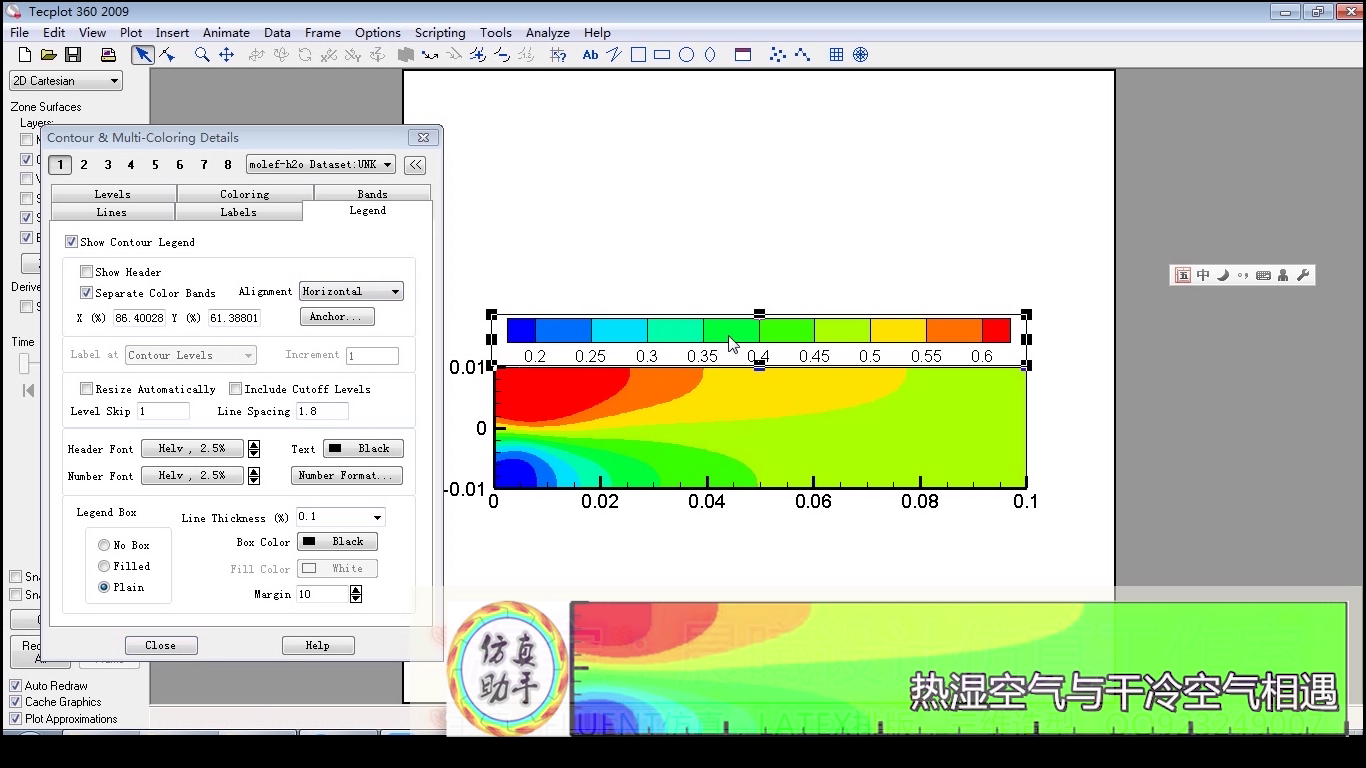Open the Alignment Horizontal dropdown
The width and height of the screenshot is (1366, 768).
click(351, 292)
